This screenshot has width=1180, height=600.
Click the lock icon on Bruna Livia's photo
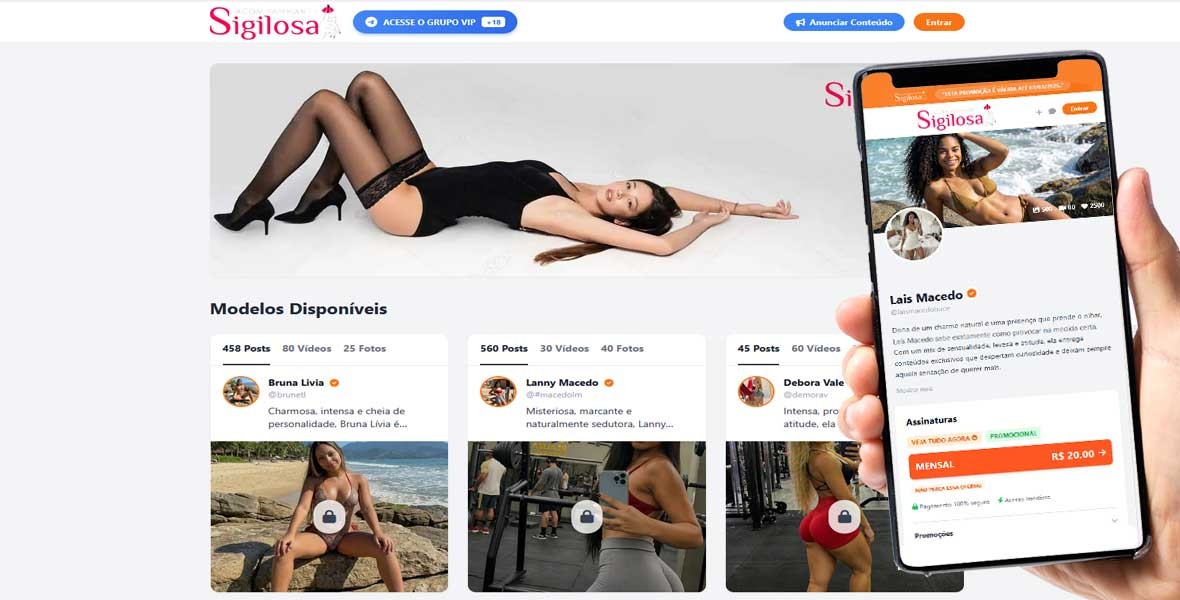(329, 516)
